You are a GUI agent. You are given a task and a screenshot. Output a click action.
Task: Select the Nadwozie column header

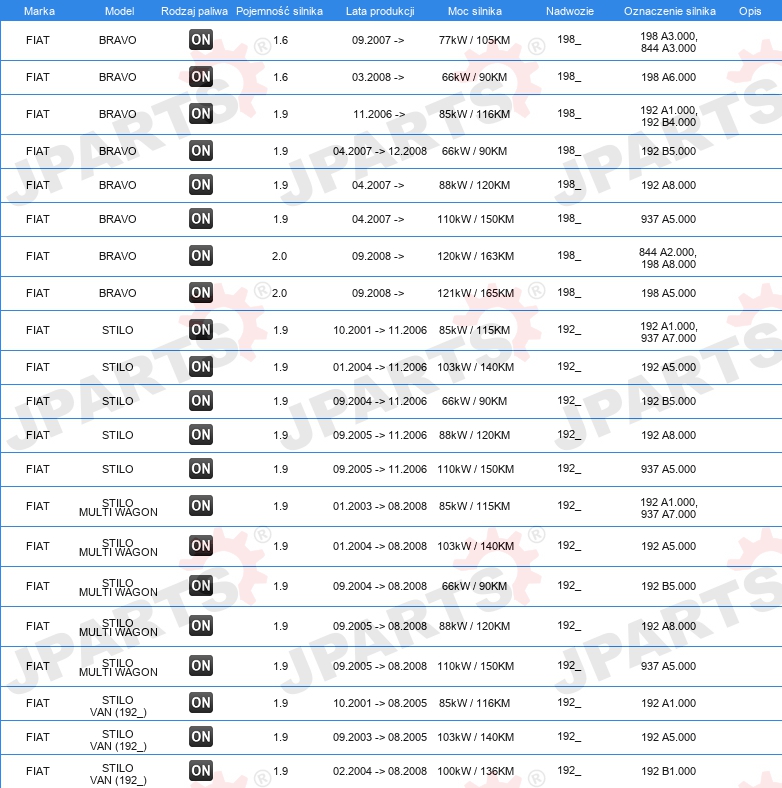569,11
